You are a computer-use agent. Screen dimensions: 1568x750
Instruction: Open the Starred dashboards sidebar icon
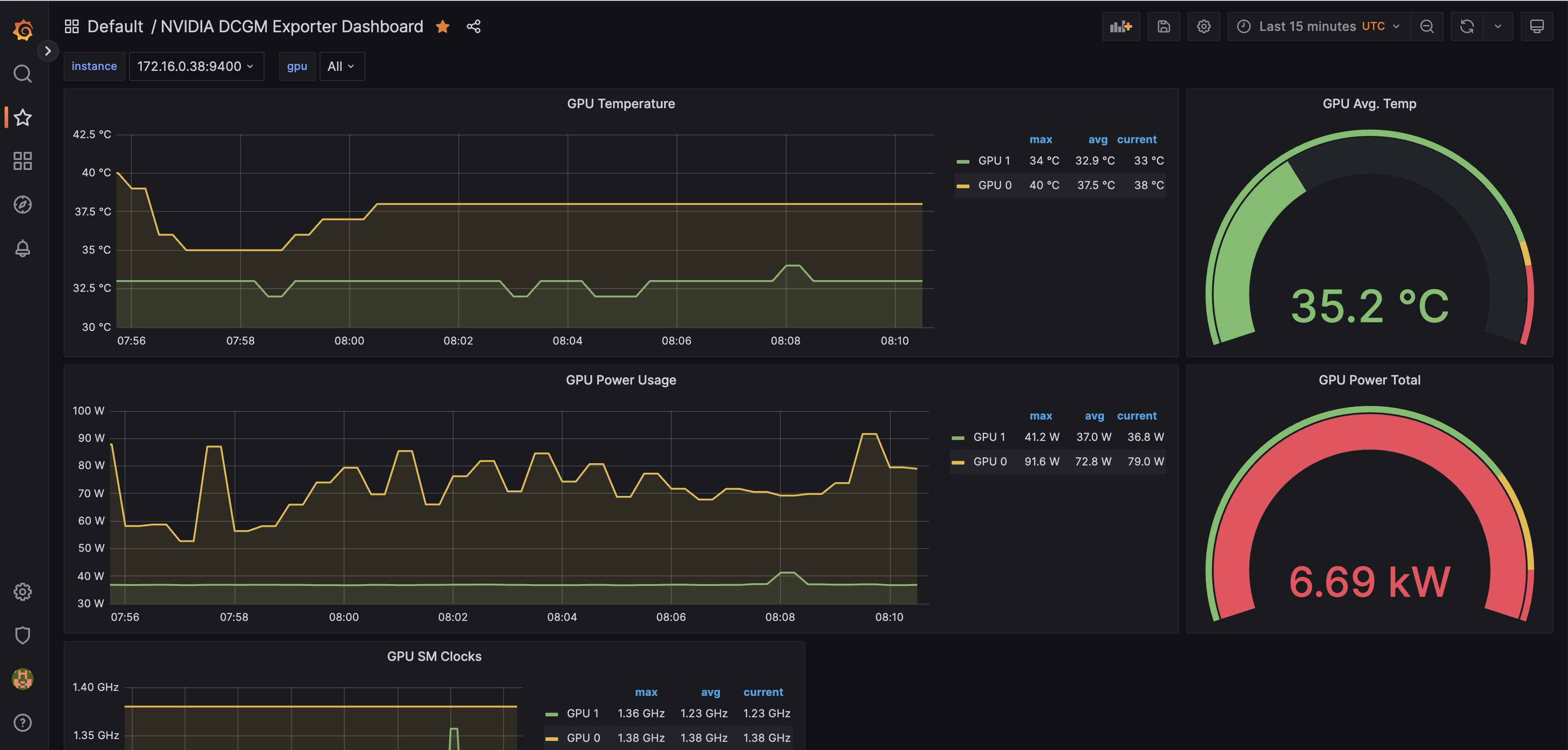[x=23, y=117]
